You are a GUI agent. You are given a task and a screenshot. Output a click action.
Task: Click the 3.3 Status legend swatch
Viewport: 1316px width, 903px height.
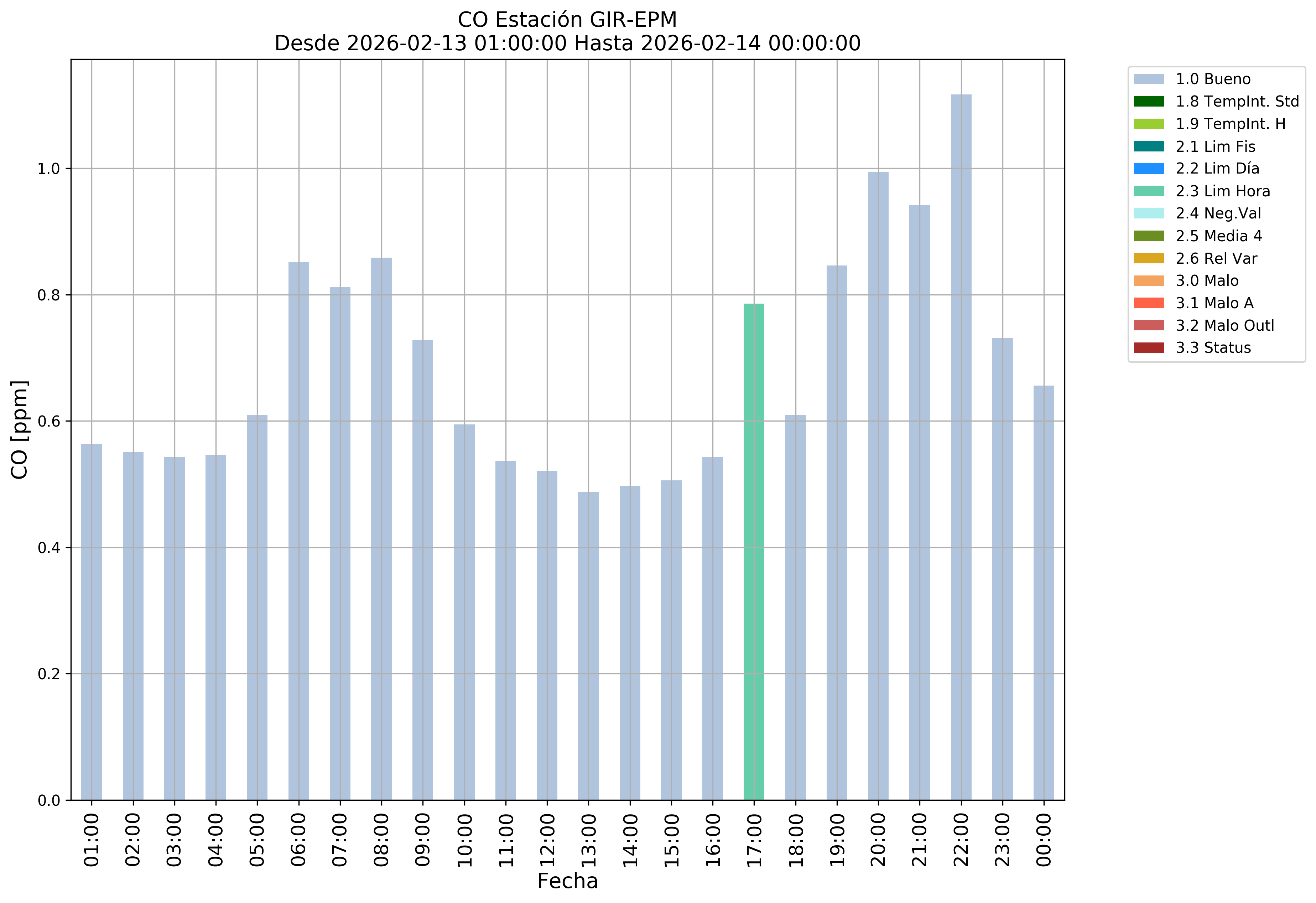tap(1148, 347)
